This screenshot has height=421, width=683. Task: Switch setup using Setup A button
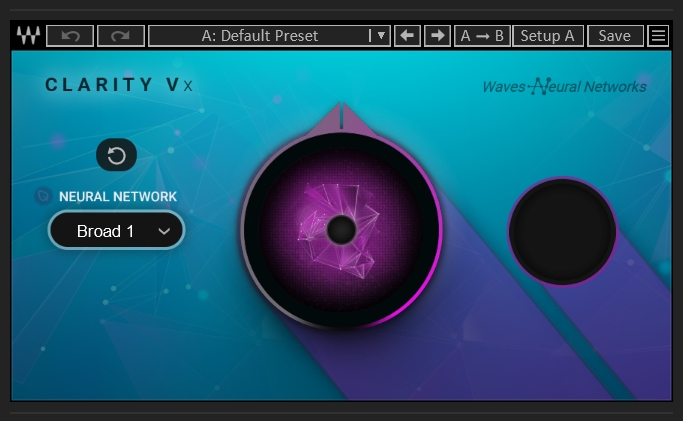[548, 36]
